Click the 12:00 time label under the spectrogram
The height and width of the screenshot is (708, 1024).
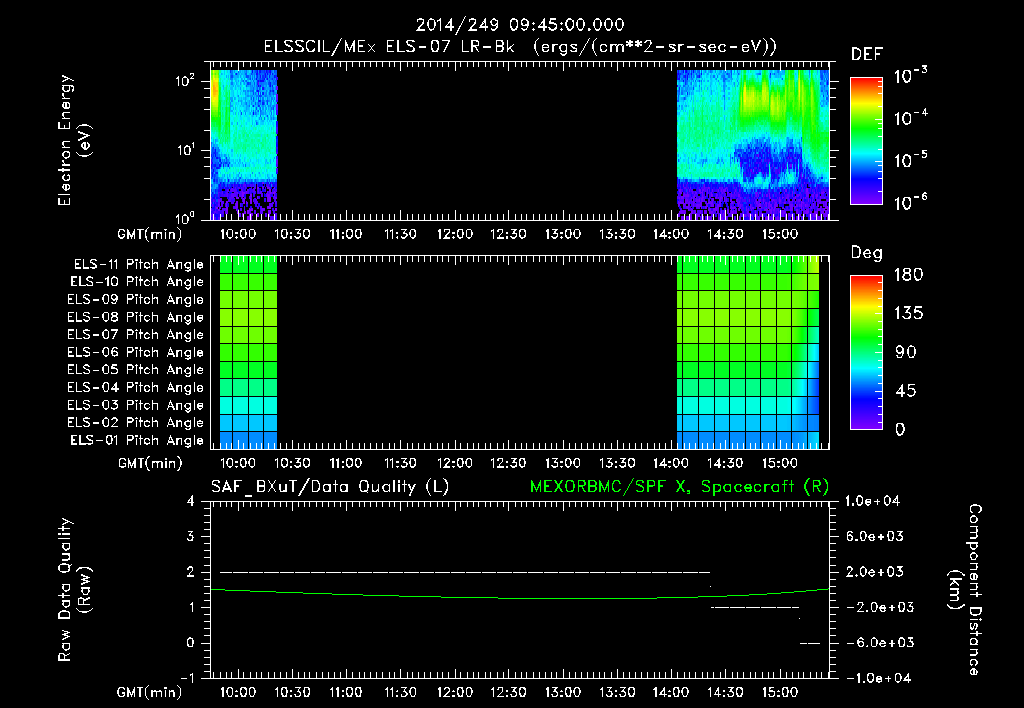tap(455, 234)
